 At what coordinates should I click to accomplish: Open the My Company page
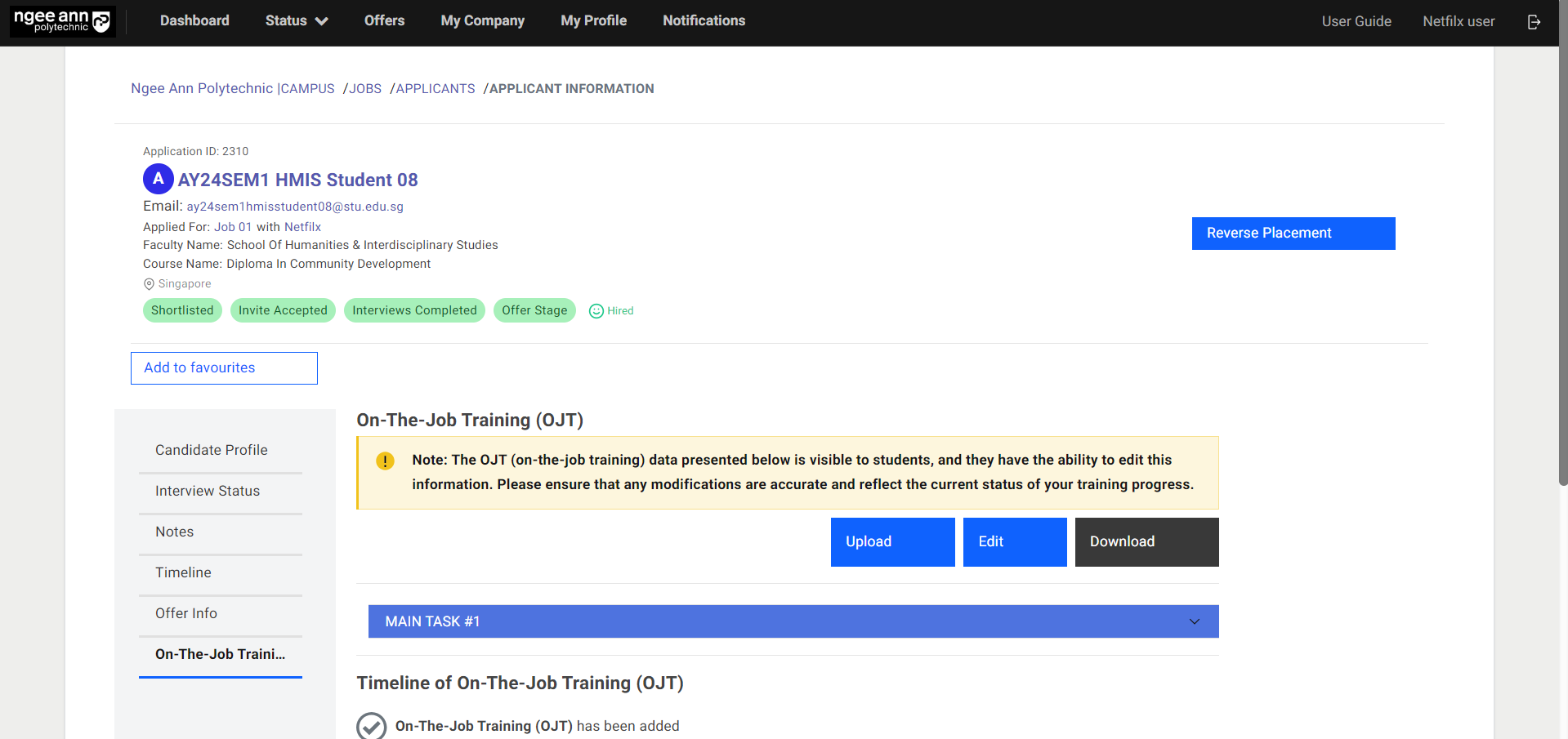(482, 21)
